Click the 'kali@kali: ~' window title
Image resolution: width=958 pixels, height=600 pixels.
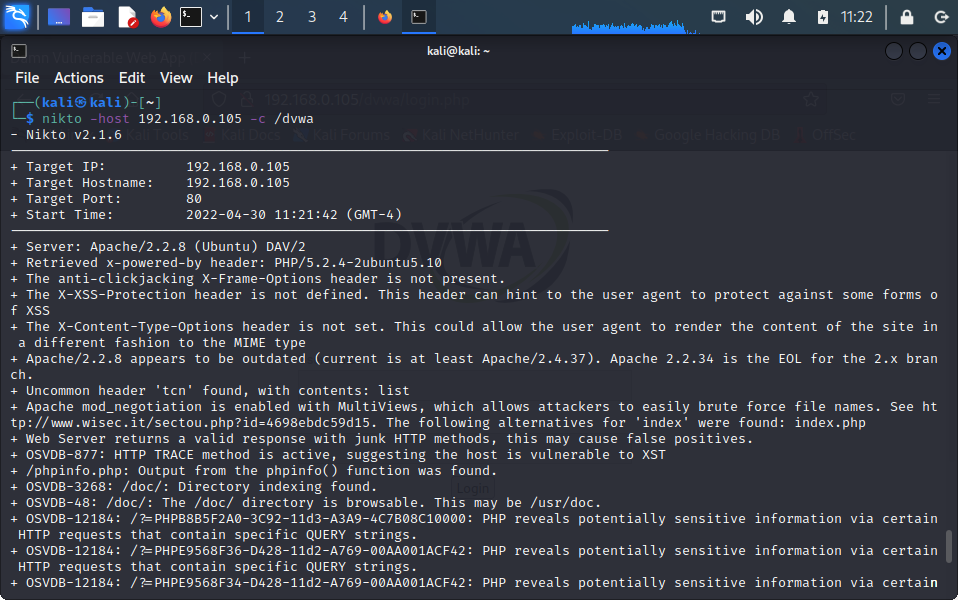pyautogui.click(x=458, y=51)
